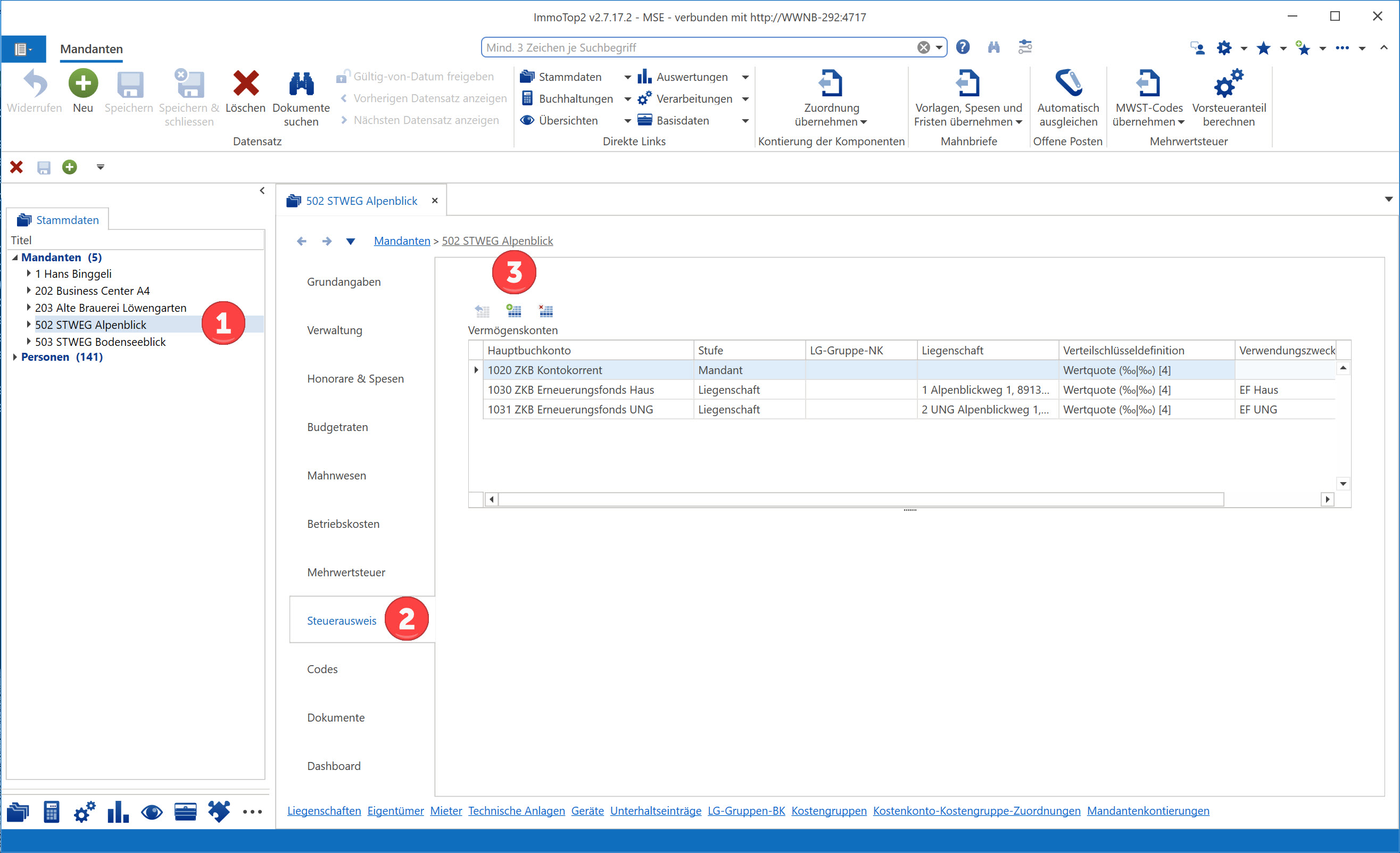Open the Stammdaten dropdown

tap(627, 77)
